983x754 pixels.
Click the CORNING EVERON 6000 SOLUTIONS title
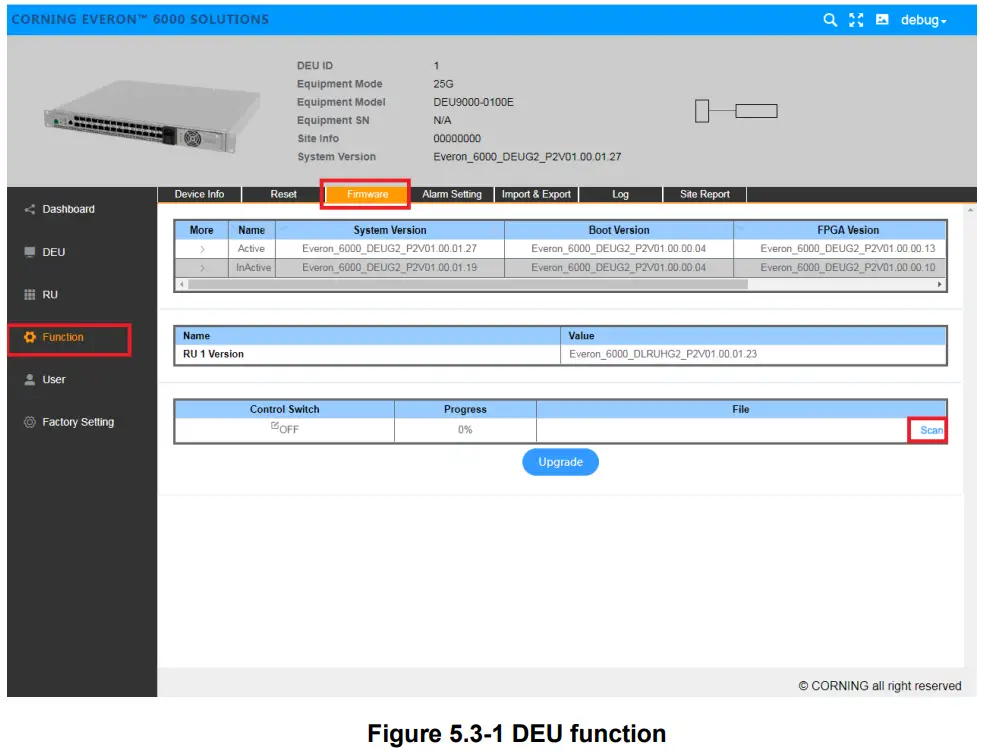coord(140,19)
